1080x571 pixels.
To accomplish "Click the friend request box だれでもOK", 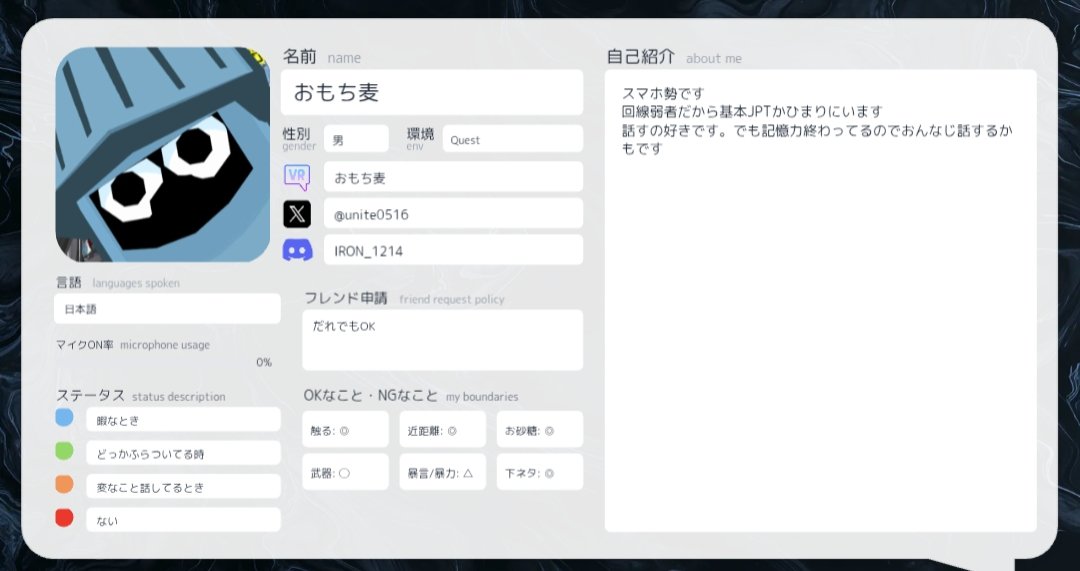I will point(442,340).
